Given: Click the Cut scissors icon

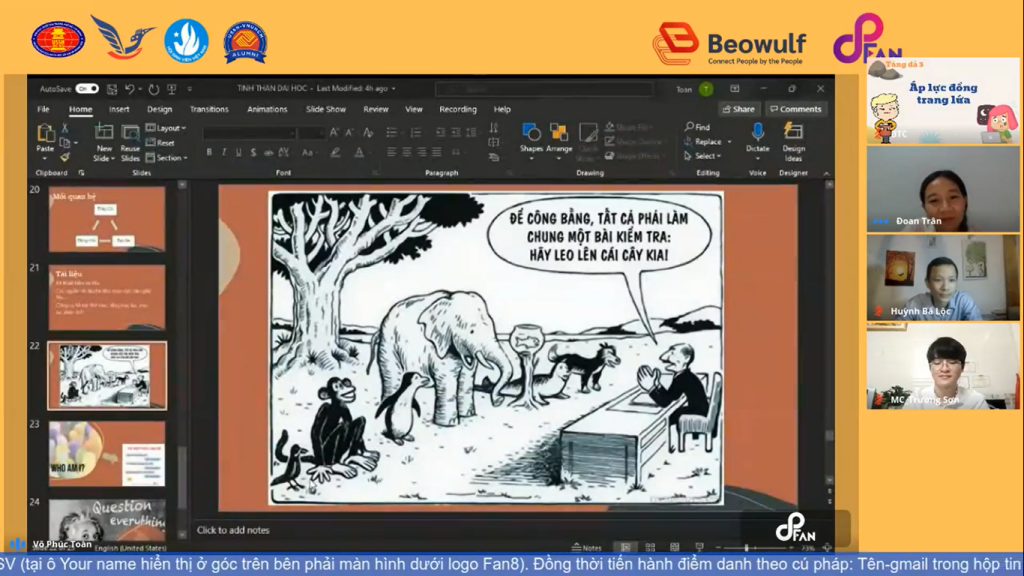Looking at the screenshot, I should click(65, 129).
